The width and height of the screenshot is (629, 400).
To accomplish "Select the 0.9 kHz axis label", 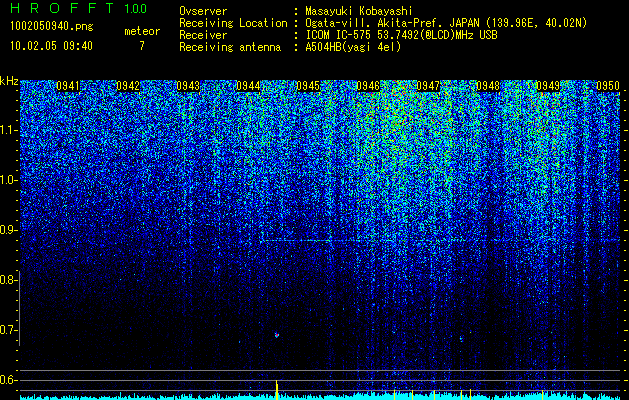I will coord(7,230).
